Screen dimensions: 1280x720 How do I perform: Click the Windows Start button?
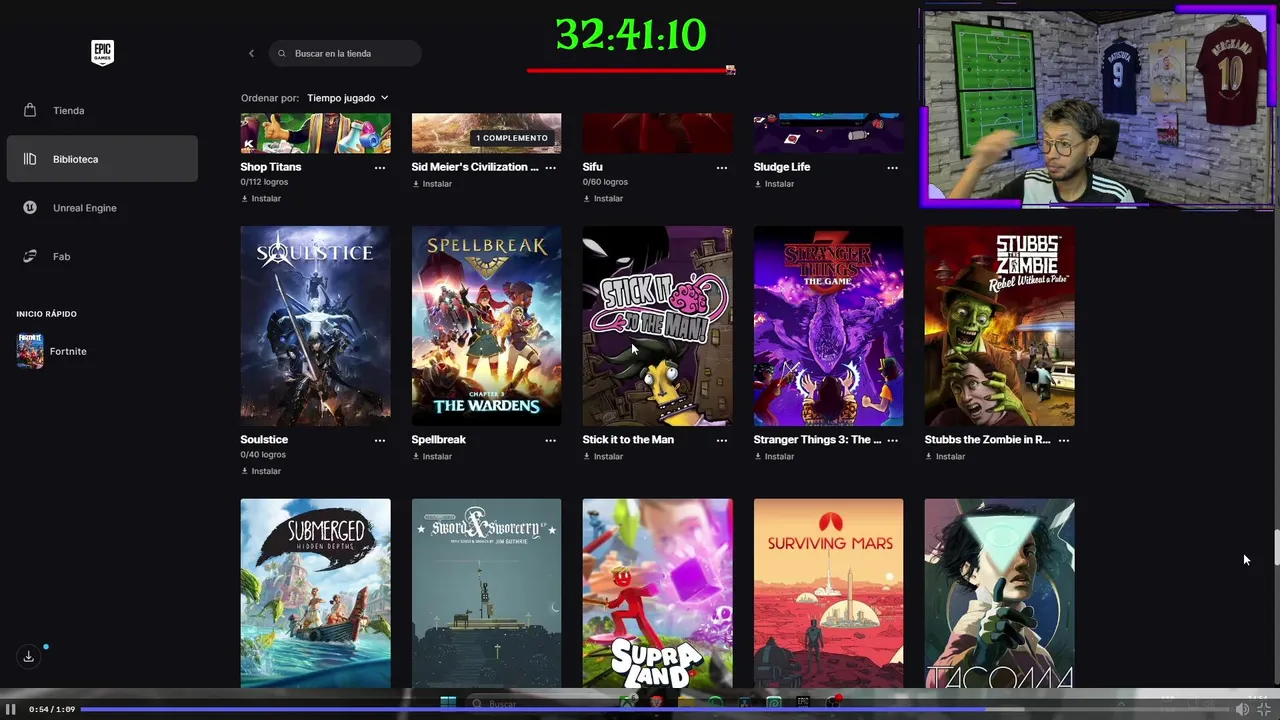pos(448,703)
